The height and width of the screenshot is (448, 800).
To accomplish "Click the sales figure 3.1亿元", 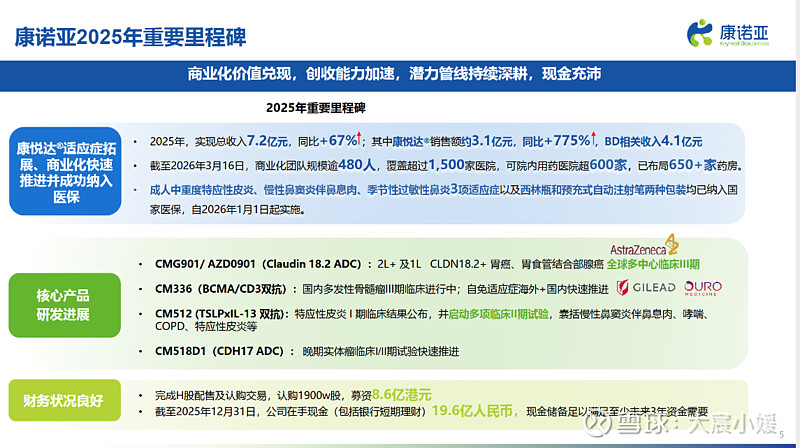I will (x=492, y=141).
